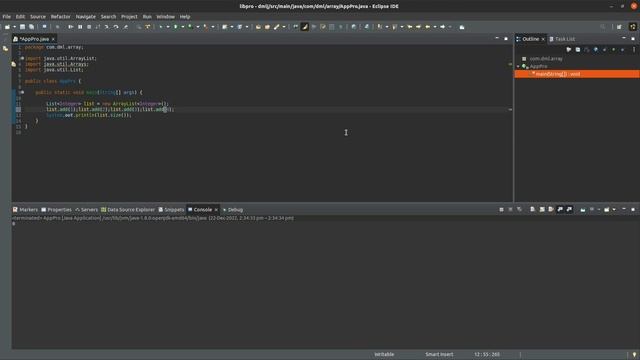Click the Save toolbar icon
Image resolution: width=640 pixels, height=360 pixels.
pos(22,27)
